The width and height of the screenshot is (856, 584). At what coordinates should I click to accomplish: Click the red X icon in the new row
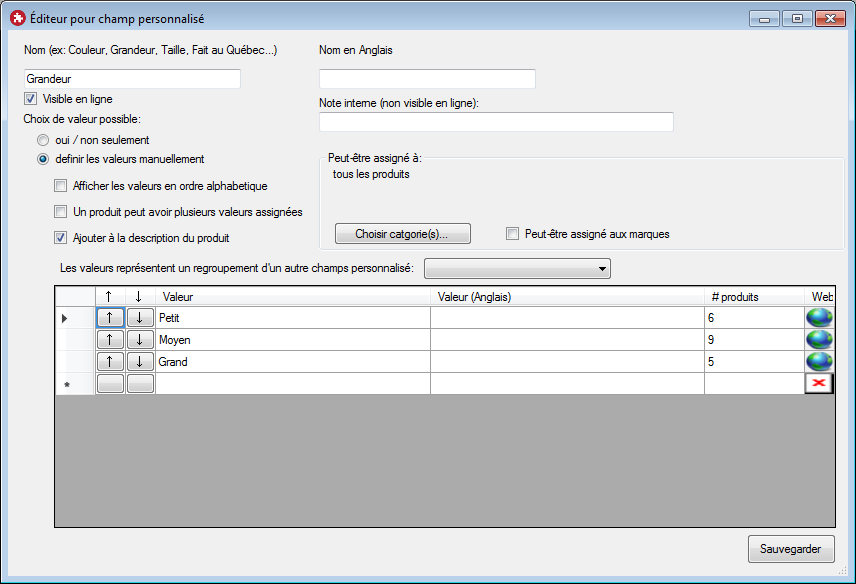pyautogui.click(x=819, y=384)
